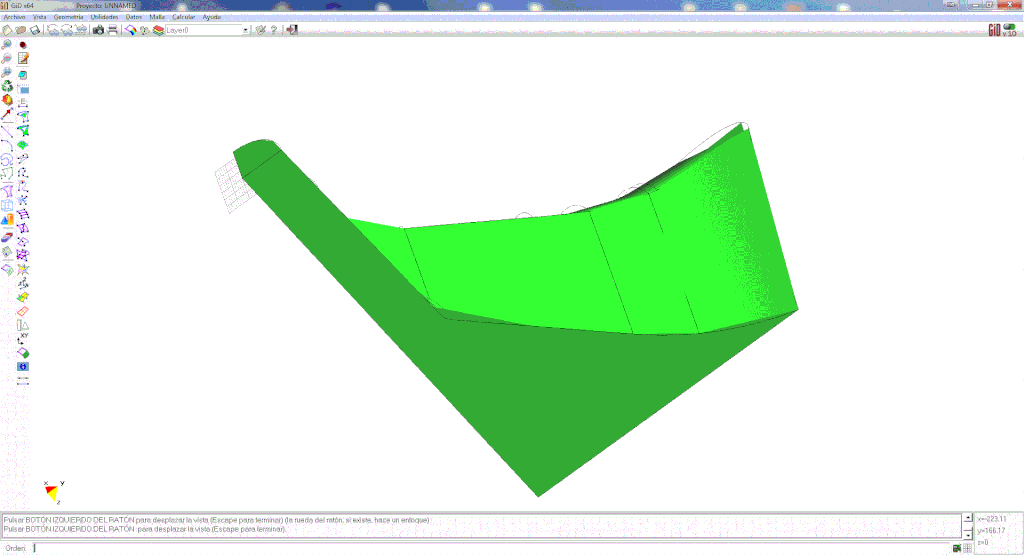
Task: Click the zoom in magnifier tool
Action: pyautogui.click(x=7, y=45)
